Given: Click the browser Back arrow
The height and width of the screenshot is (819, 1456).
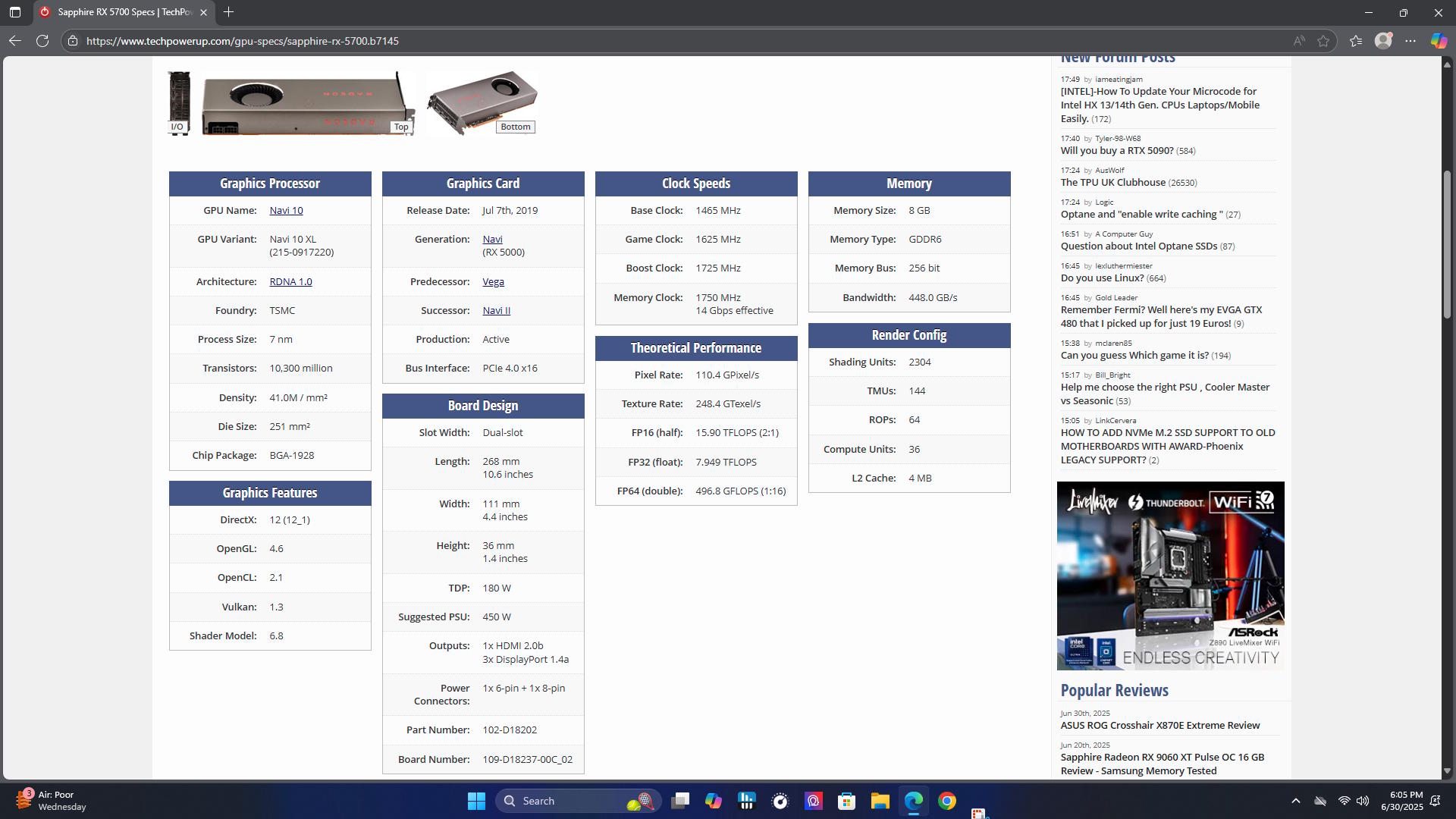Looking at the screenshot, I should (15, 41).
